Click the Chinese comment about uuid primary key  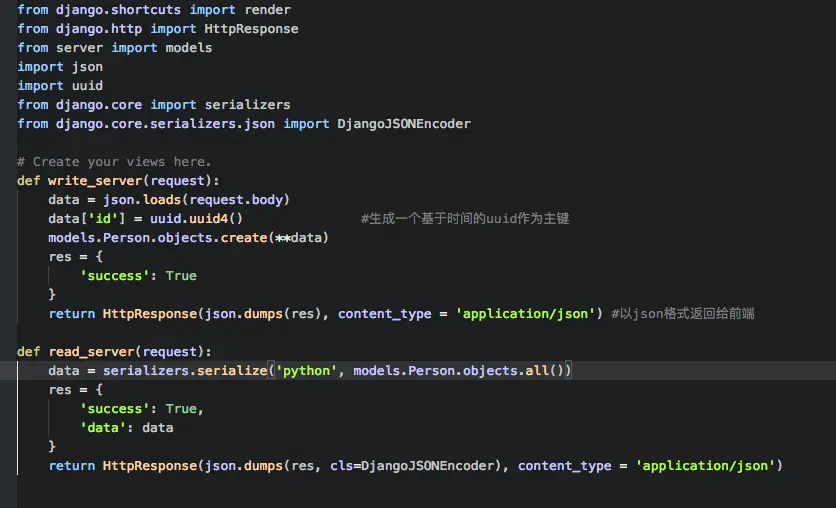click(465, 219)
